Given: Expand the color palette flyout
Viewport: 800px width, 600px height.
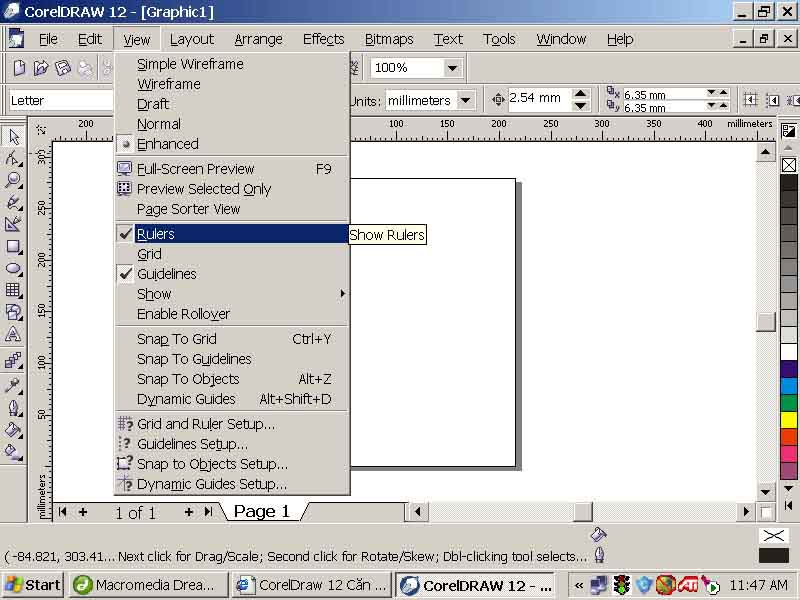Looking at the screenshot, I should click(789, 506).
